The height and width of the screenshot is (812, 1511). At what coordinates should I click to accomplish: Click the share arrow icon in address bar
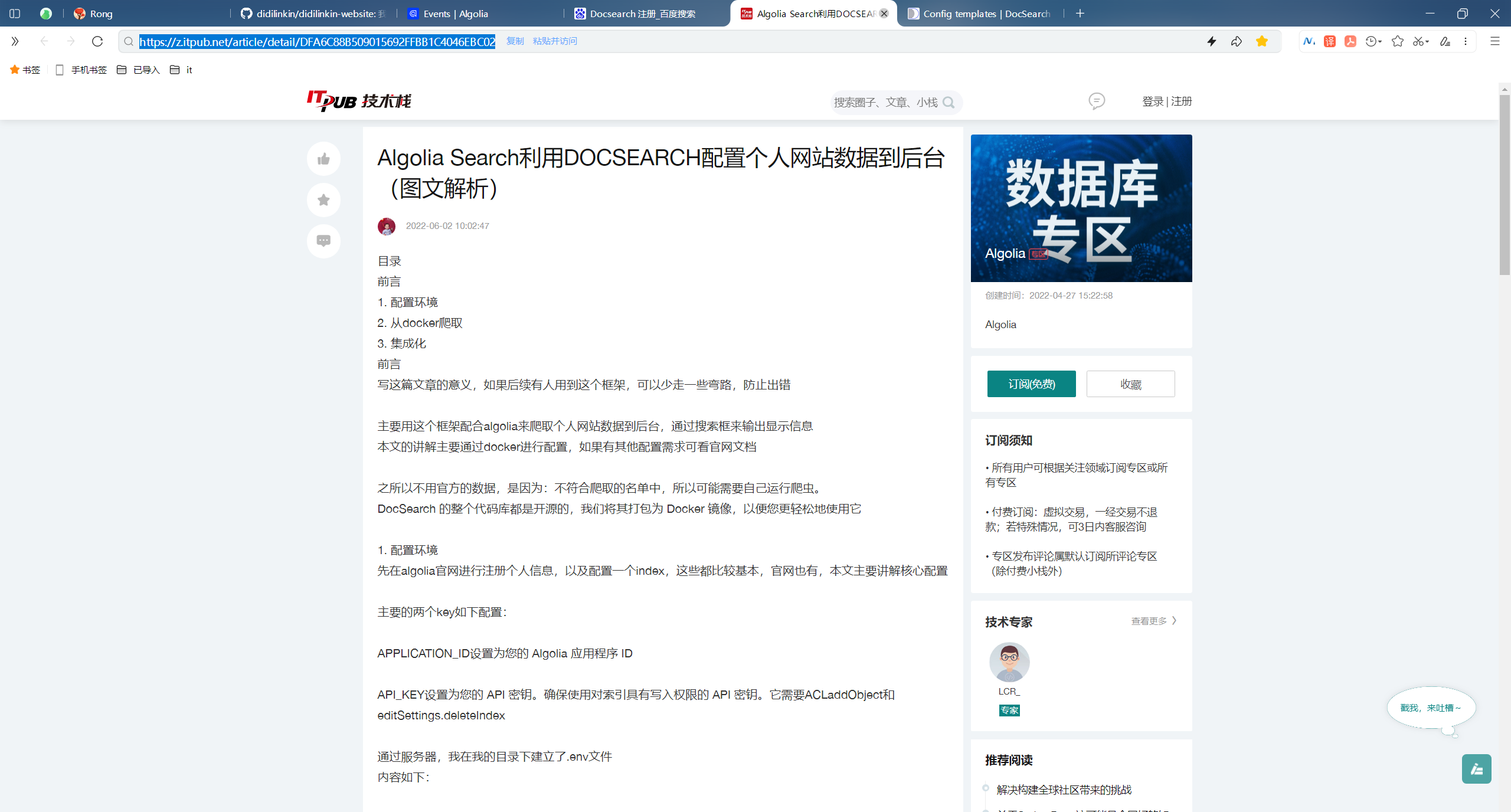[1237, 41]
